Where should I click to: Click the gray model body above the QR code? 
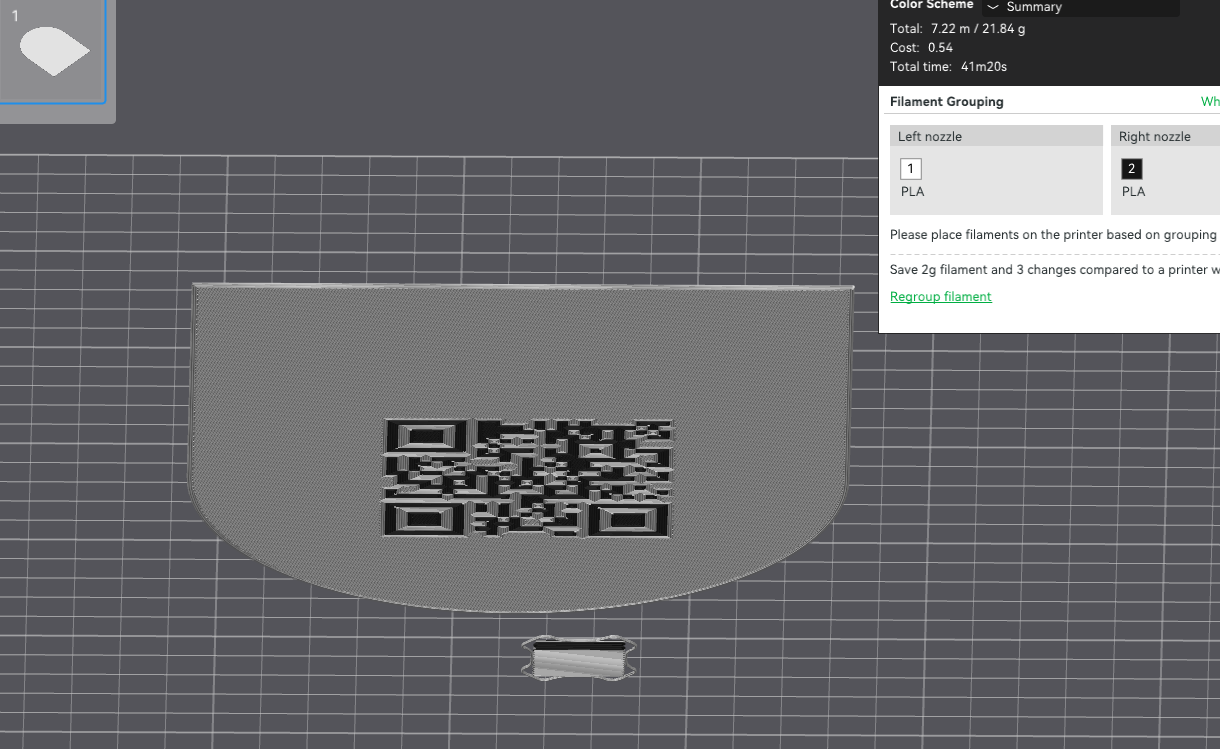[x=520, y=350]
